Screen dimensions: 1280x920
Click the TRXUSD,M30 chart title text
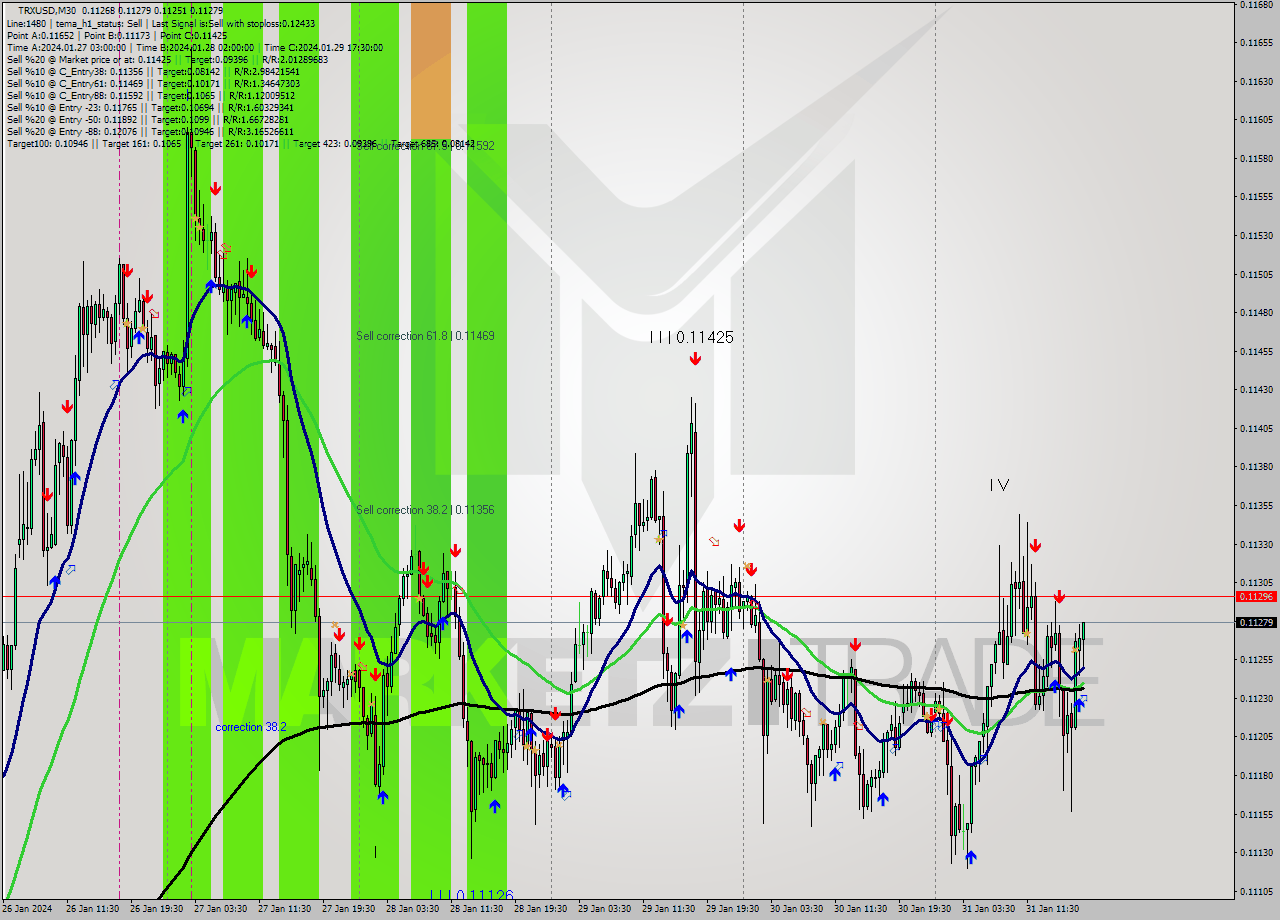46,11
